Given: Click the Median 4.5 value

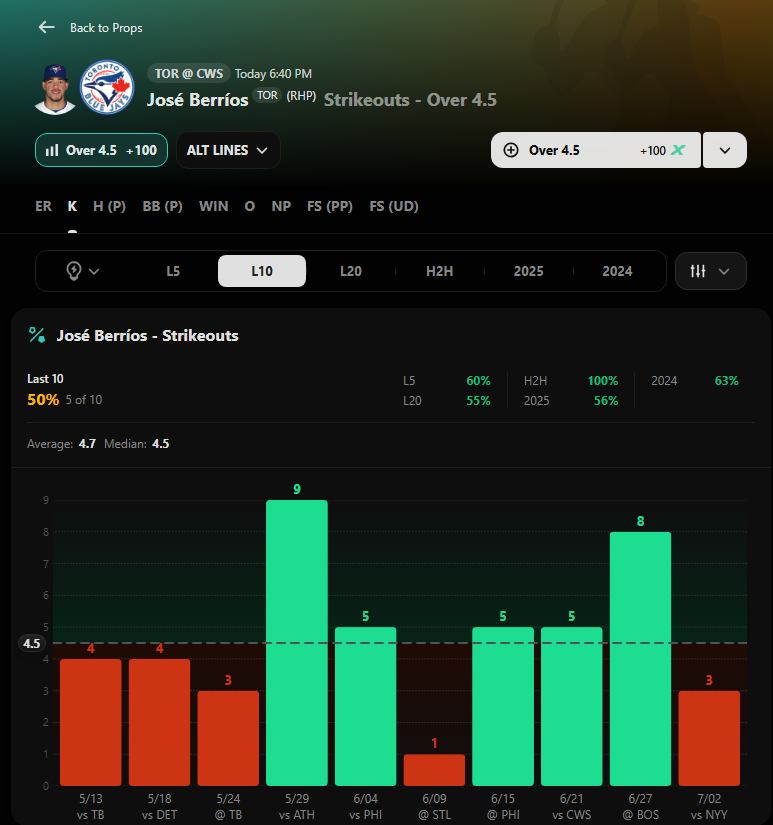Looking at the screenshot, I should pyautogui.click(x=160, y=444).
